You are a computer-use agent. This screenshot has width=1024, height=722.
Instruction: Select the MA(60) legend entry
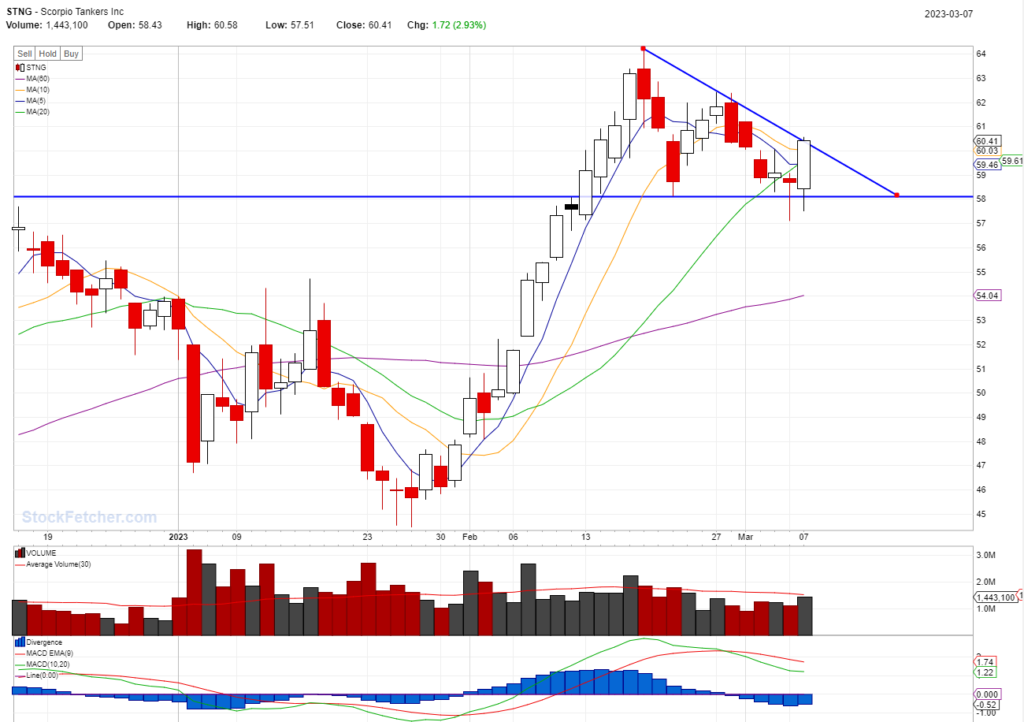(x=32, y=78)
